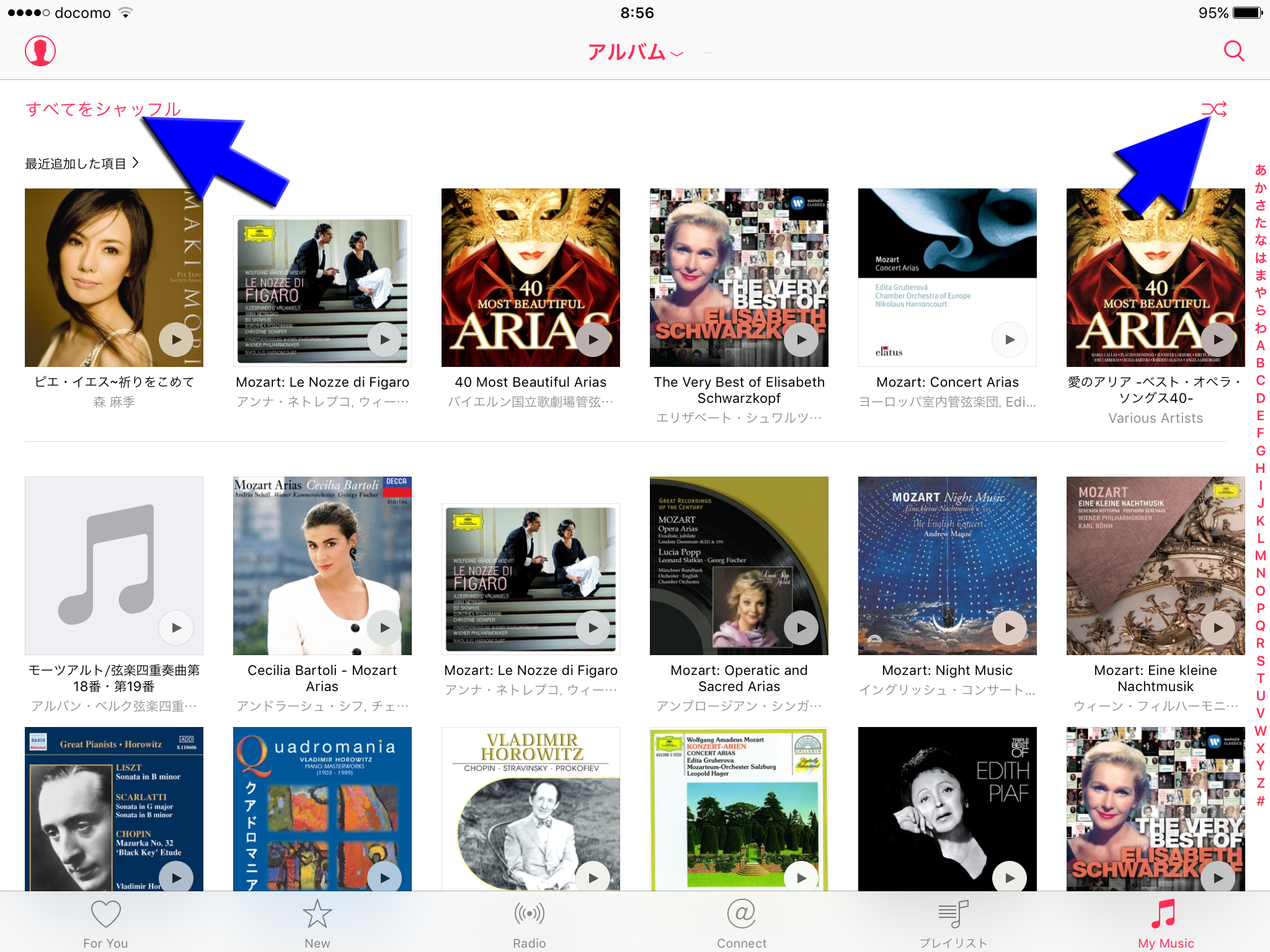Play Quadromania Horowitz album

coord(384,878)
